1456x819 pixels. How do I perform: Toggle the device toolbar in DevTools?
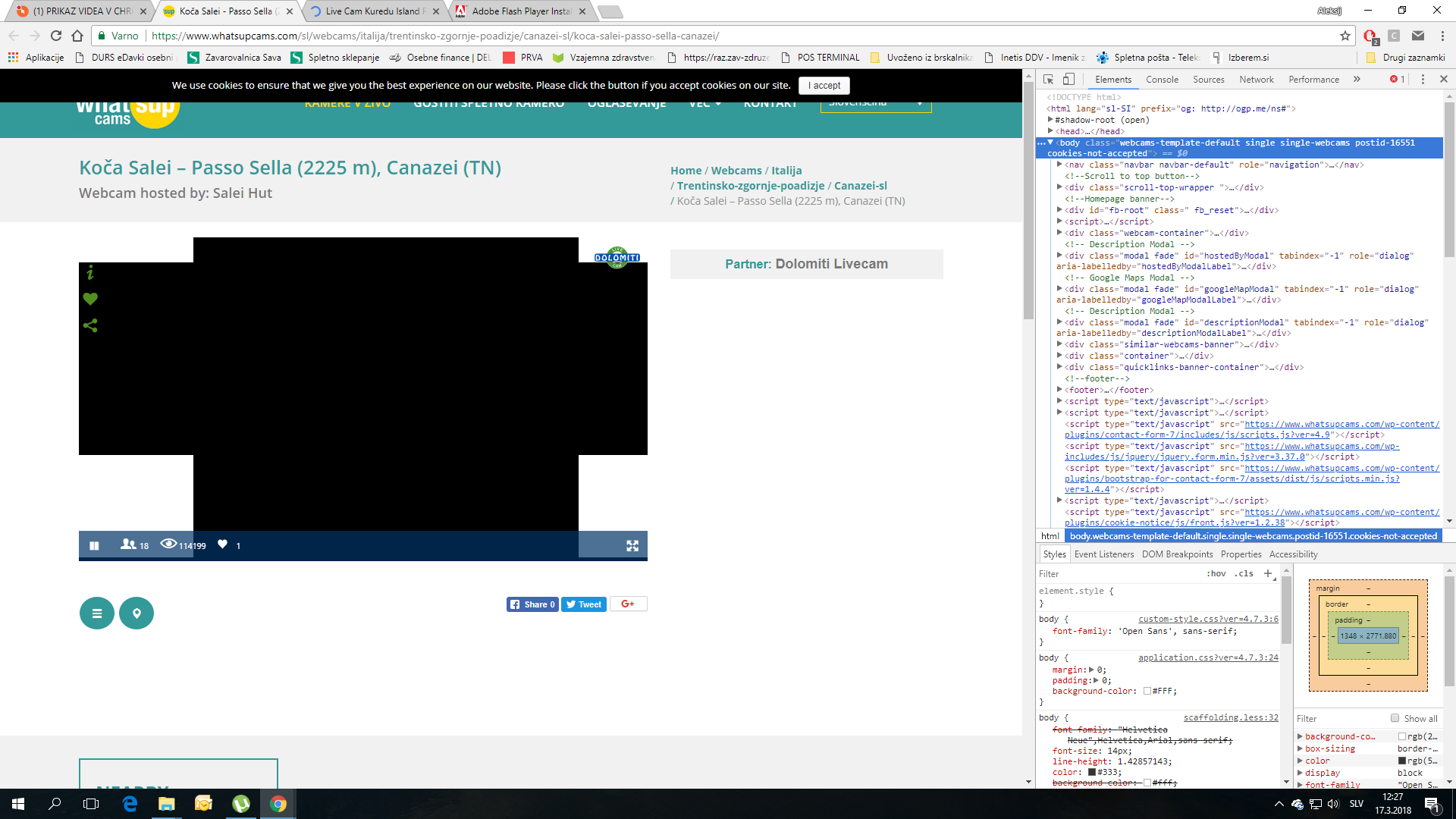click(x=1068, y=80)
